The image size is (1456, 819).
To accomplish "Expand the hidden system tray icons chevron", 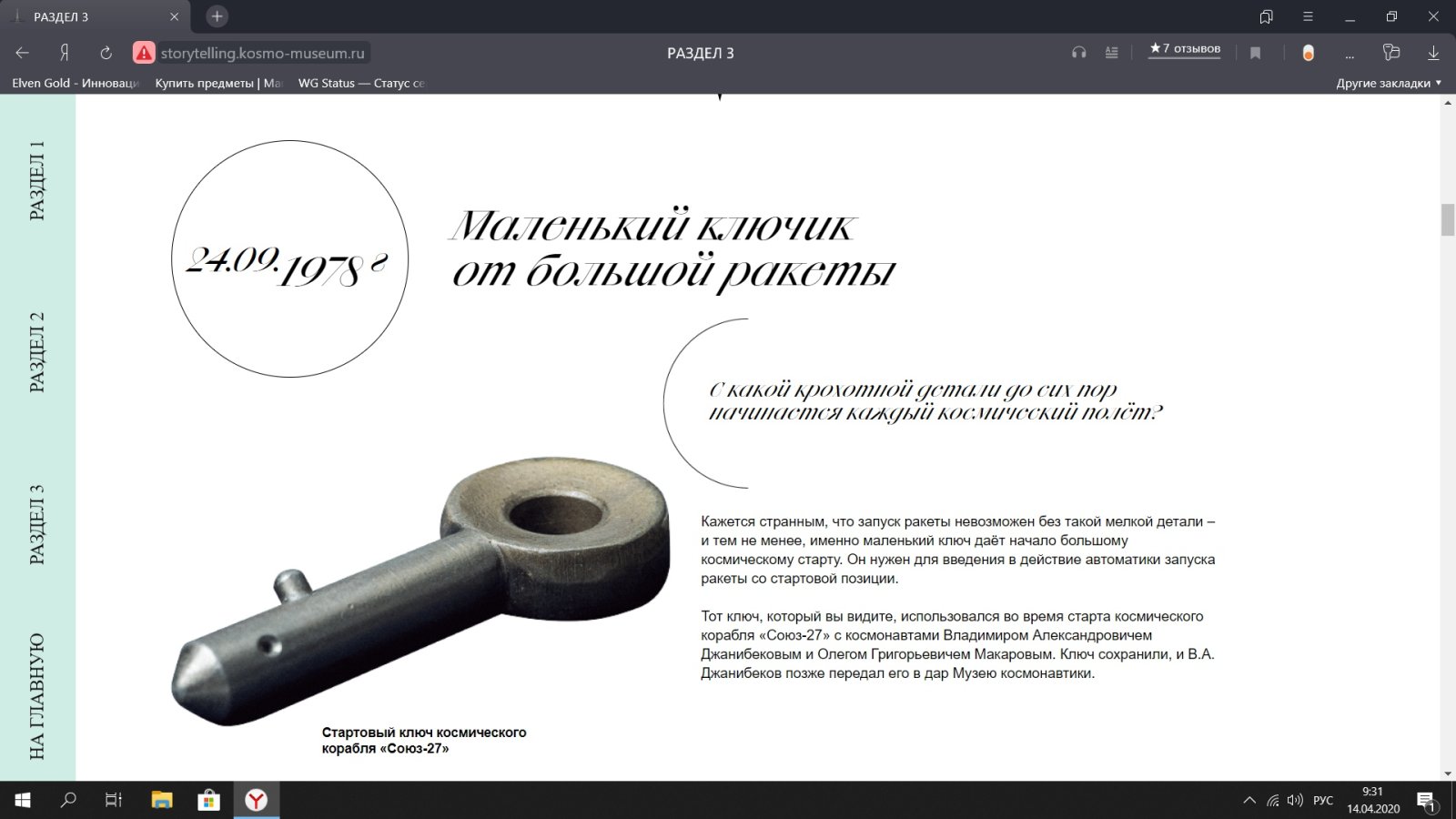I will point(1249,801).
